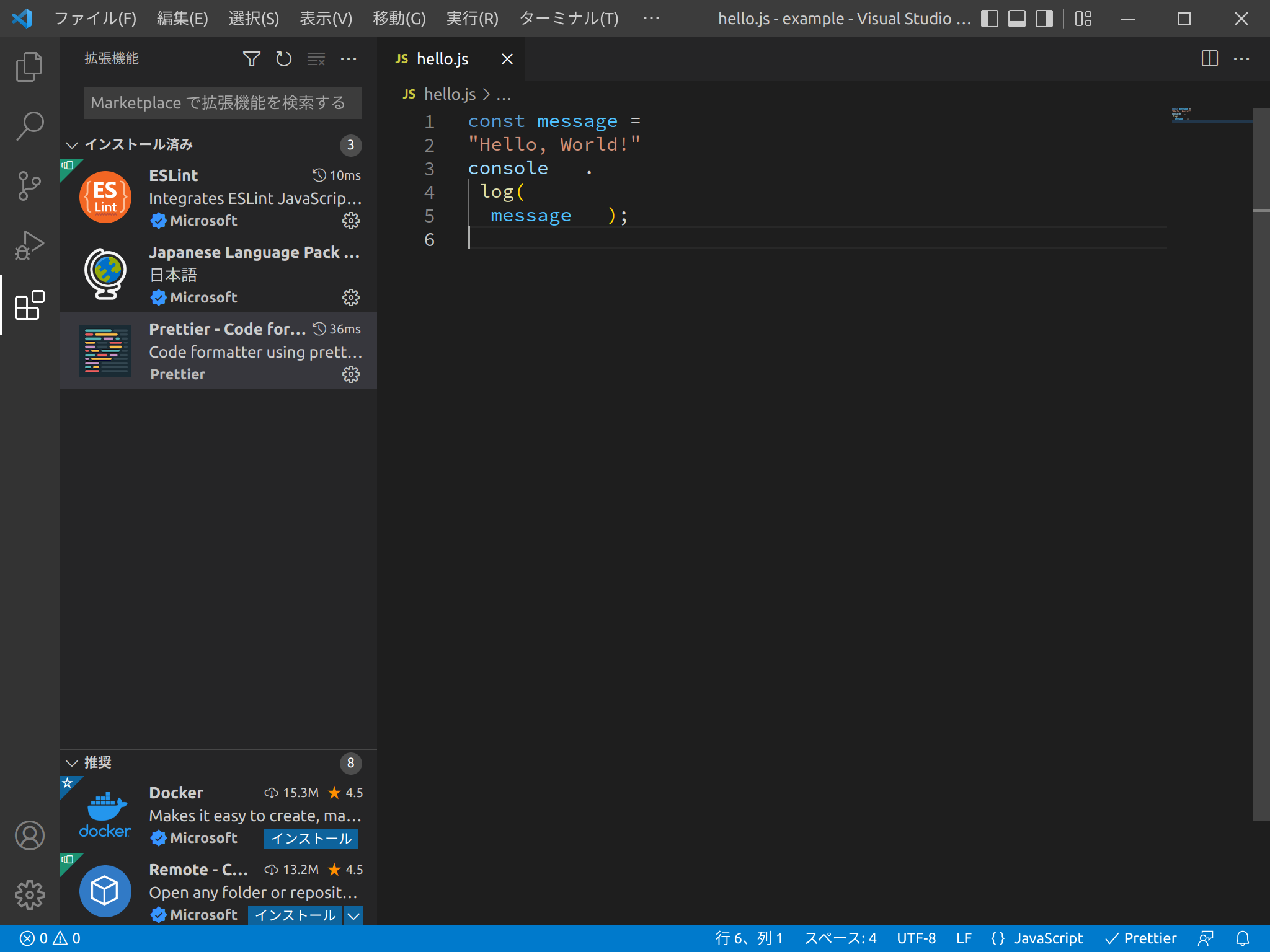Open extensions view more actions menu
1270x952 pixels.
pos(349,59)
